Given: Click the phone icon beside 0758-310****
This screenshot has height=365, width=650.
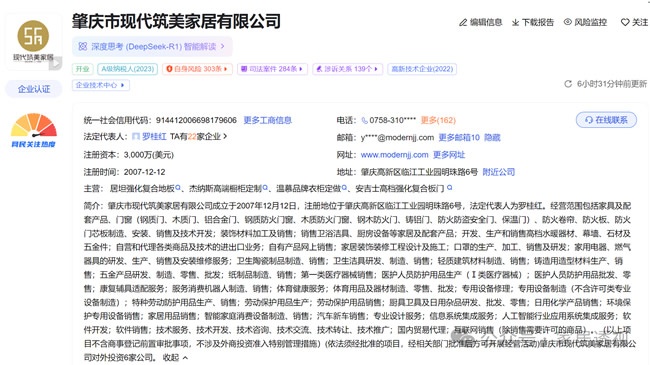Looking at the screenshot, I should point(364,120).
